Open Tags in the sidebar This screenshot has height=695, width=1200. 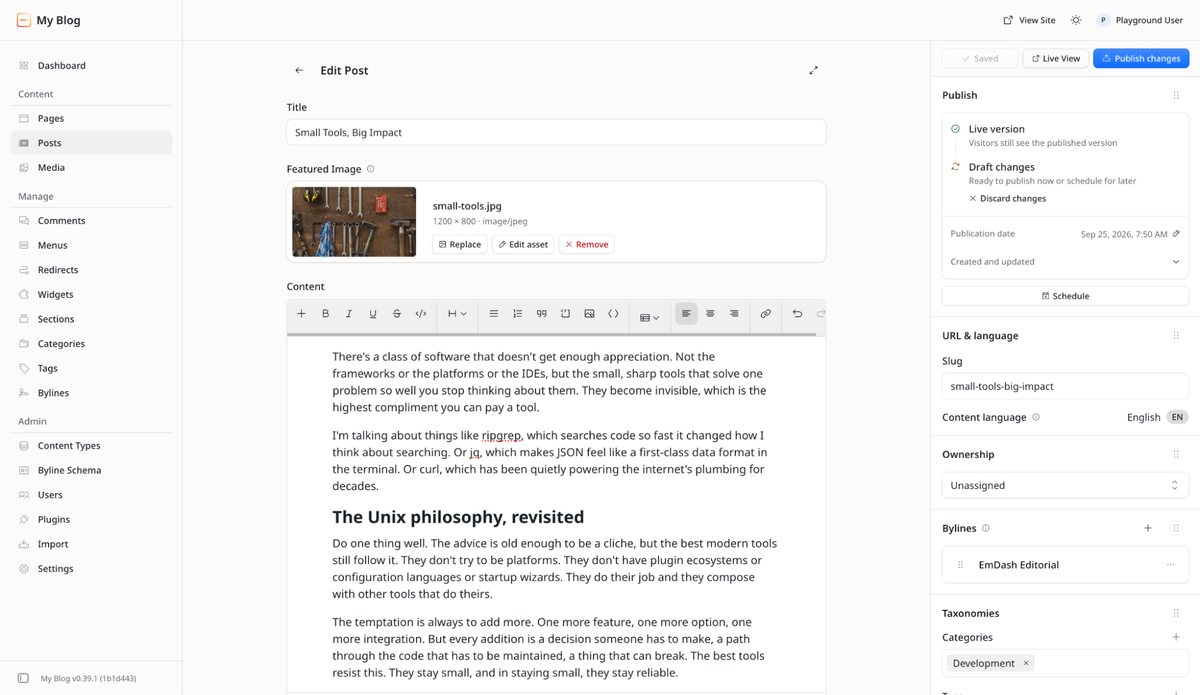(x=91, y=368)
